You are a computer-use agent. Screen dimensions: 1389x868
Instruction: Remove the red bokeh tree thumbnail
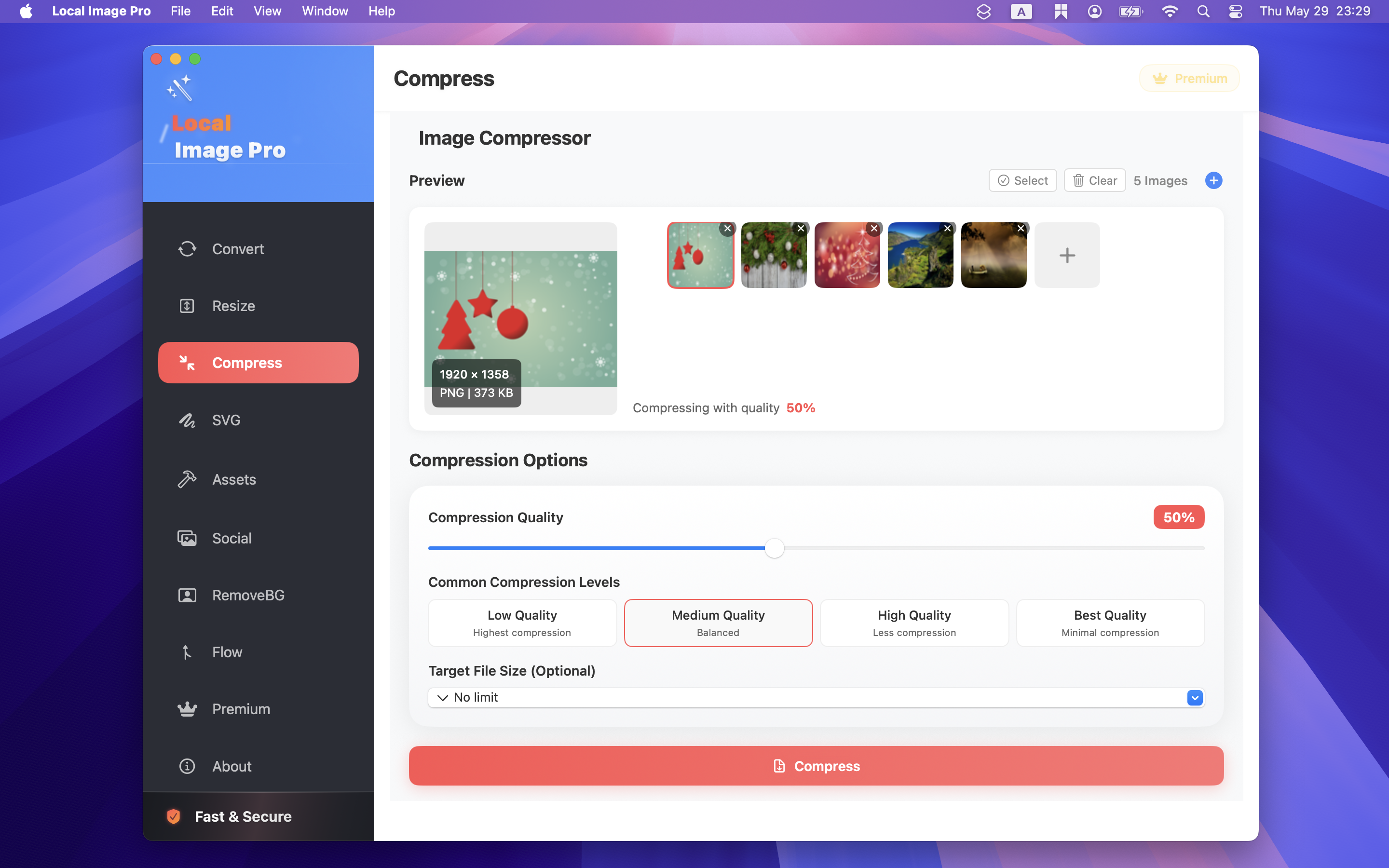point(874,229)
